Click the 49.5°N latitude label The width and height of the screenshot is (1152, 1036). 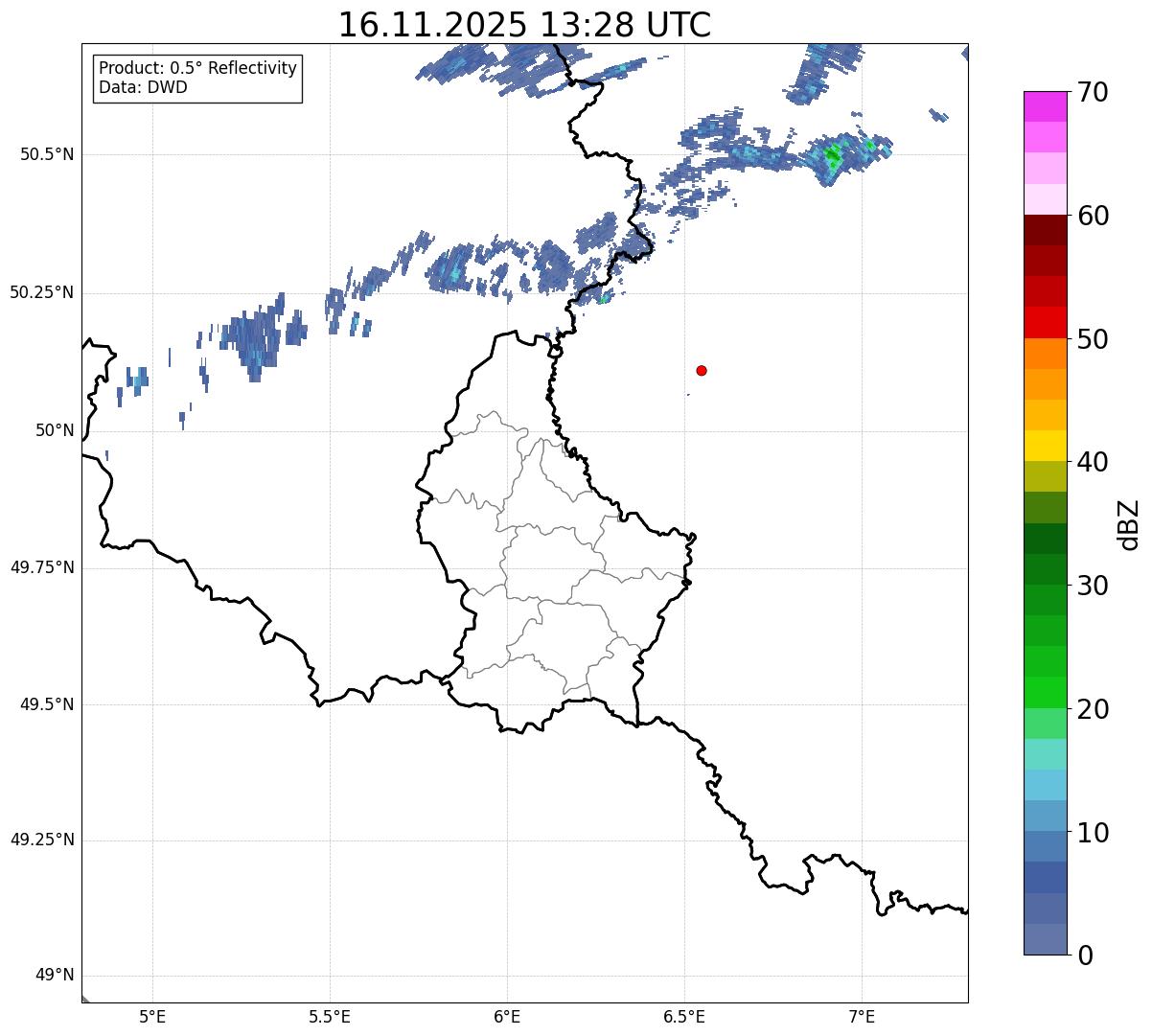46,704
